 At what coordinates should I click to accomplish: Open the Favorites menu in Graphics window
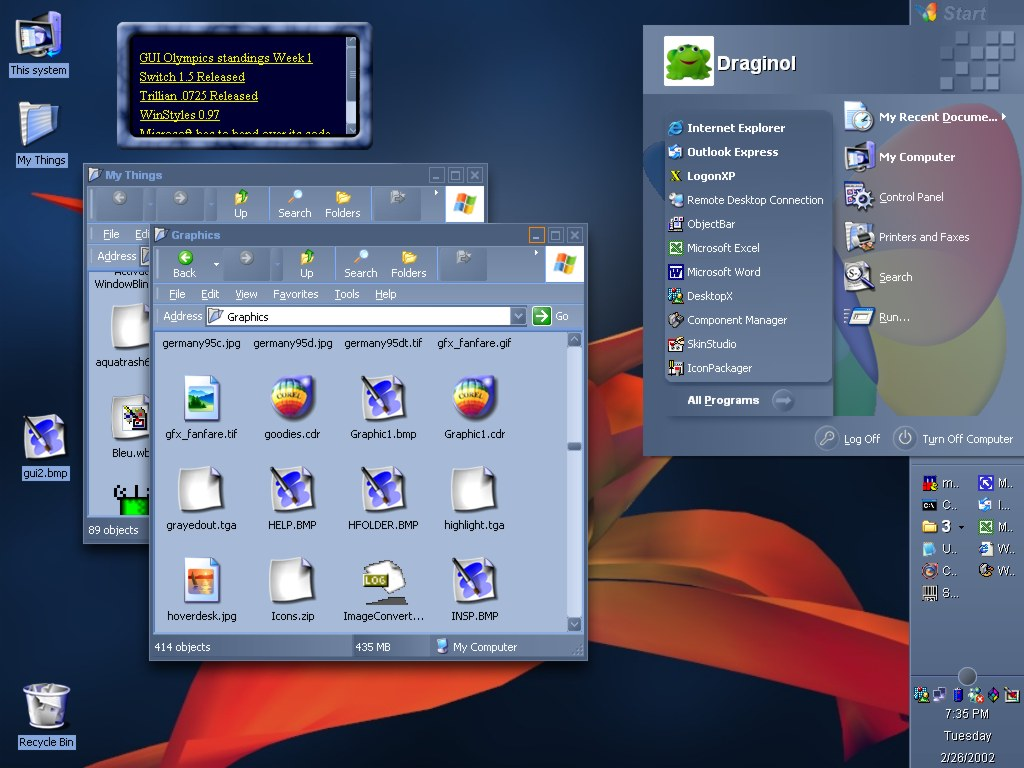(x=296, y=294)
